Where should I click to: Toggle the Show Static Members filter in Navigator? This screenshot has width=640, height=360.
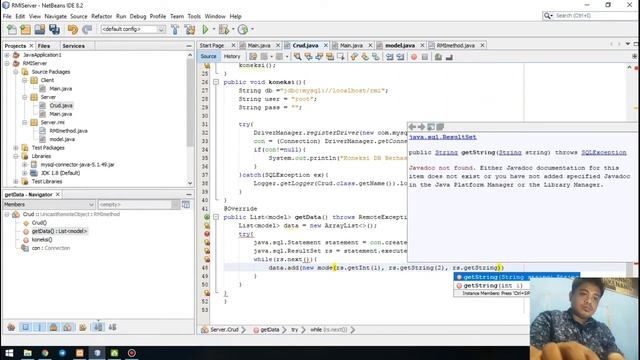(x=40, y=327)
